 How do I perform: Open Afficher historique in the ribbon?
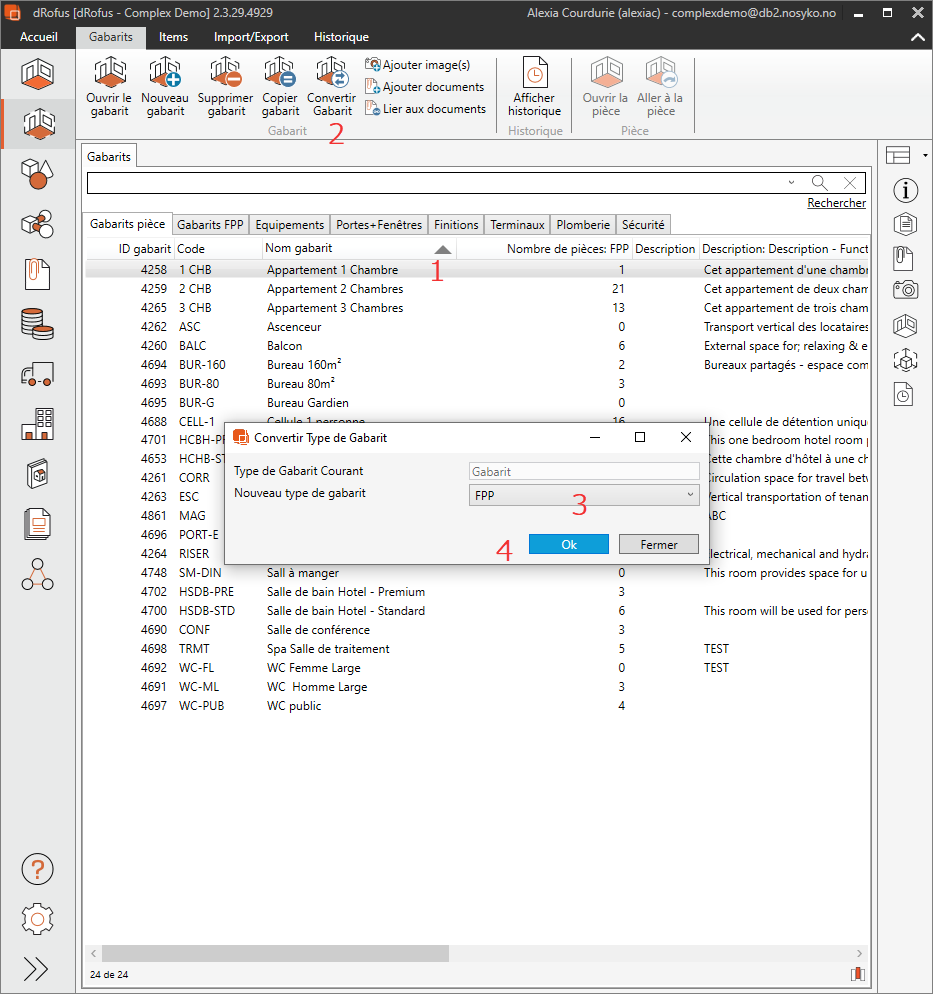click(x=534, y=77)
